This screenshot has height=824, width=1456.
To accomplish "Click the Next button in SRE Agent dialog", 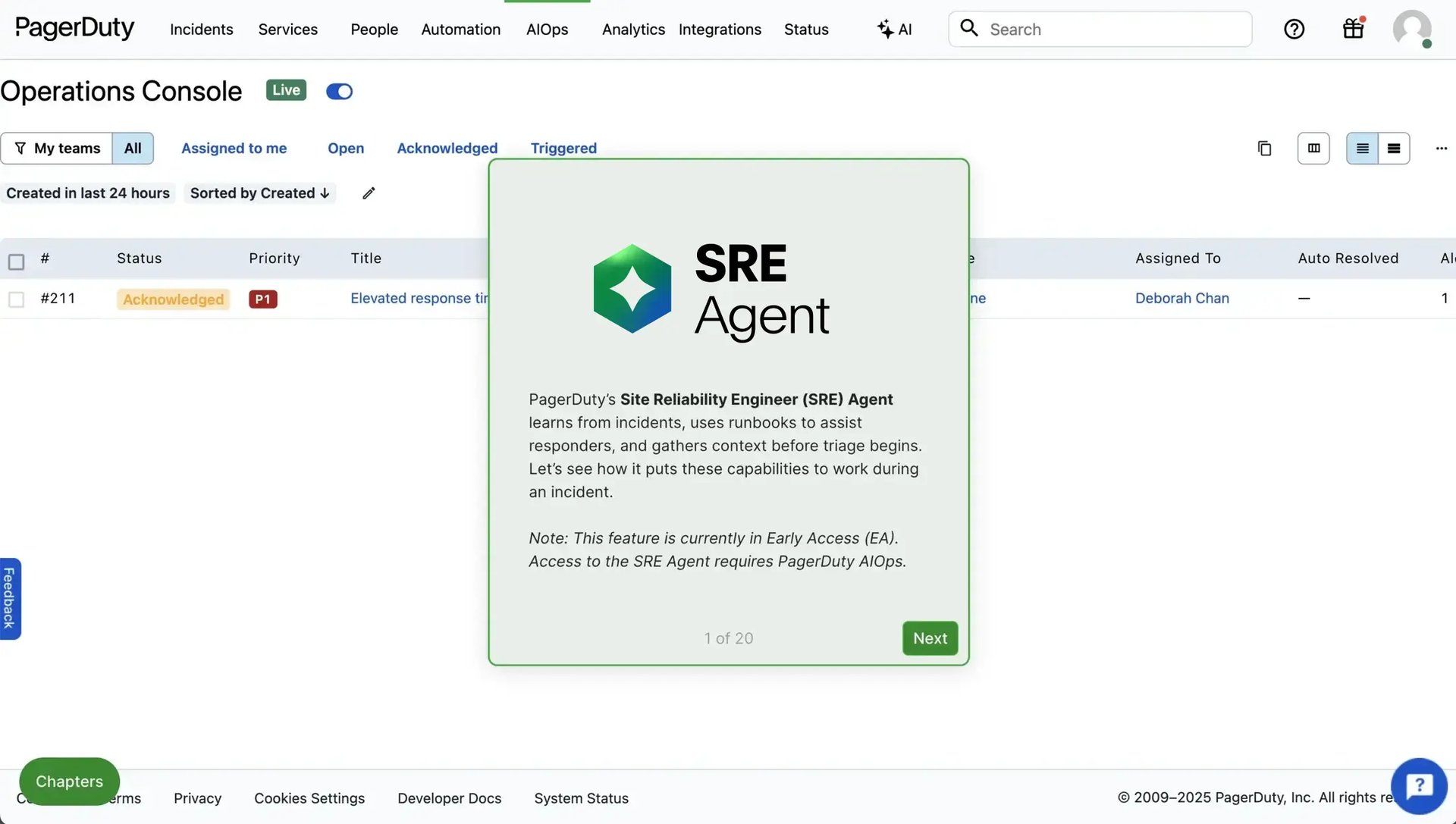I will click(x=930, y=638).
